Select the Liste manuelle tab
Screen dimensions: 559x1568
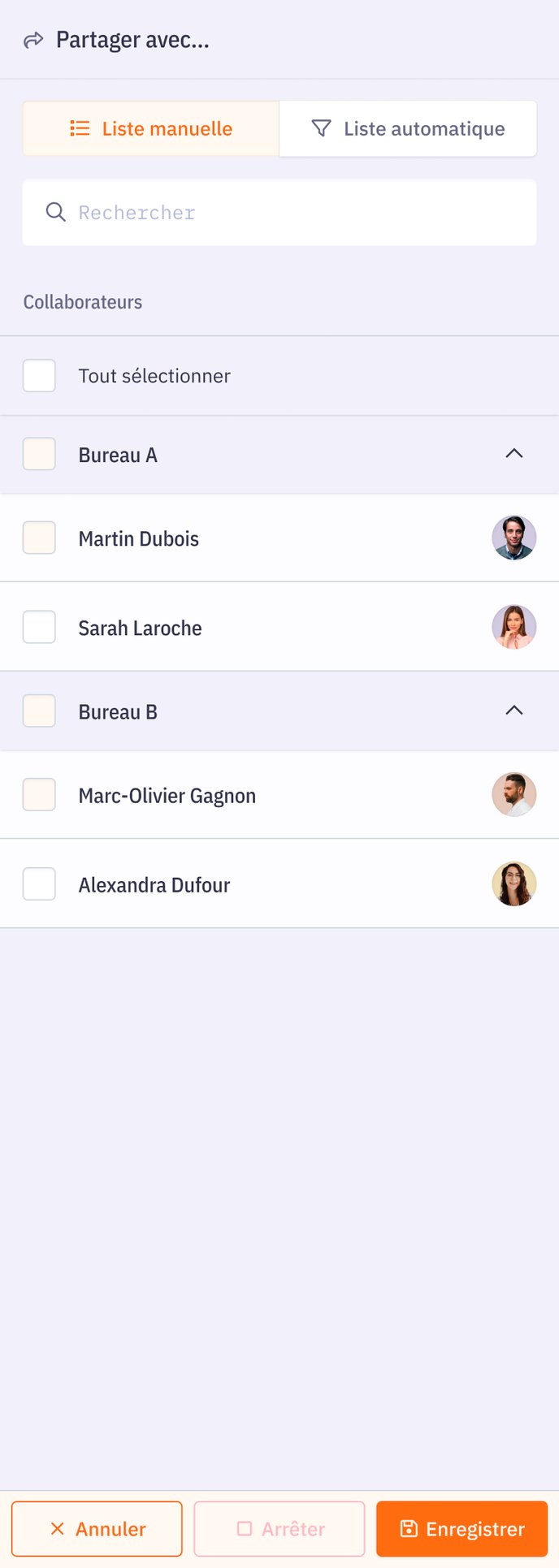tap(151, 128)
